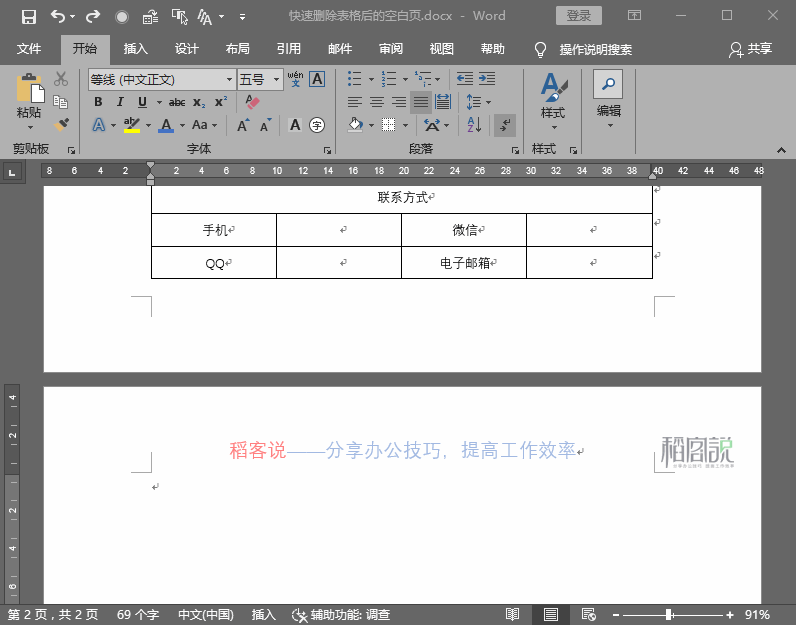Apply superscript formatting
This screenshot has width=796, height=625.
pyautogui.click(x=221, y=102)
